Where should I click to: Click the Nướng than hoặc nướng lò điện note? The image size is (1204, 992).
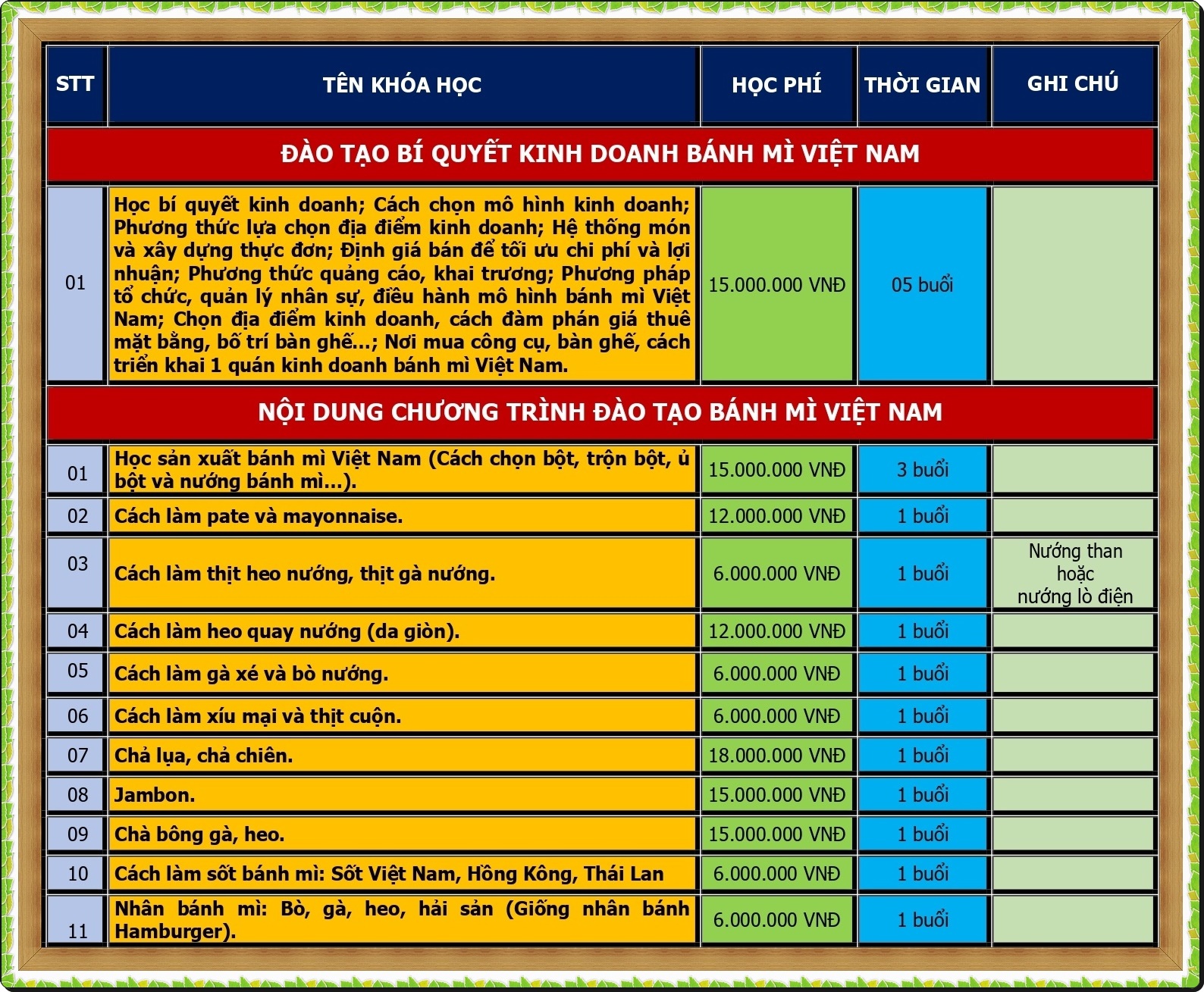click(1074, 574)
